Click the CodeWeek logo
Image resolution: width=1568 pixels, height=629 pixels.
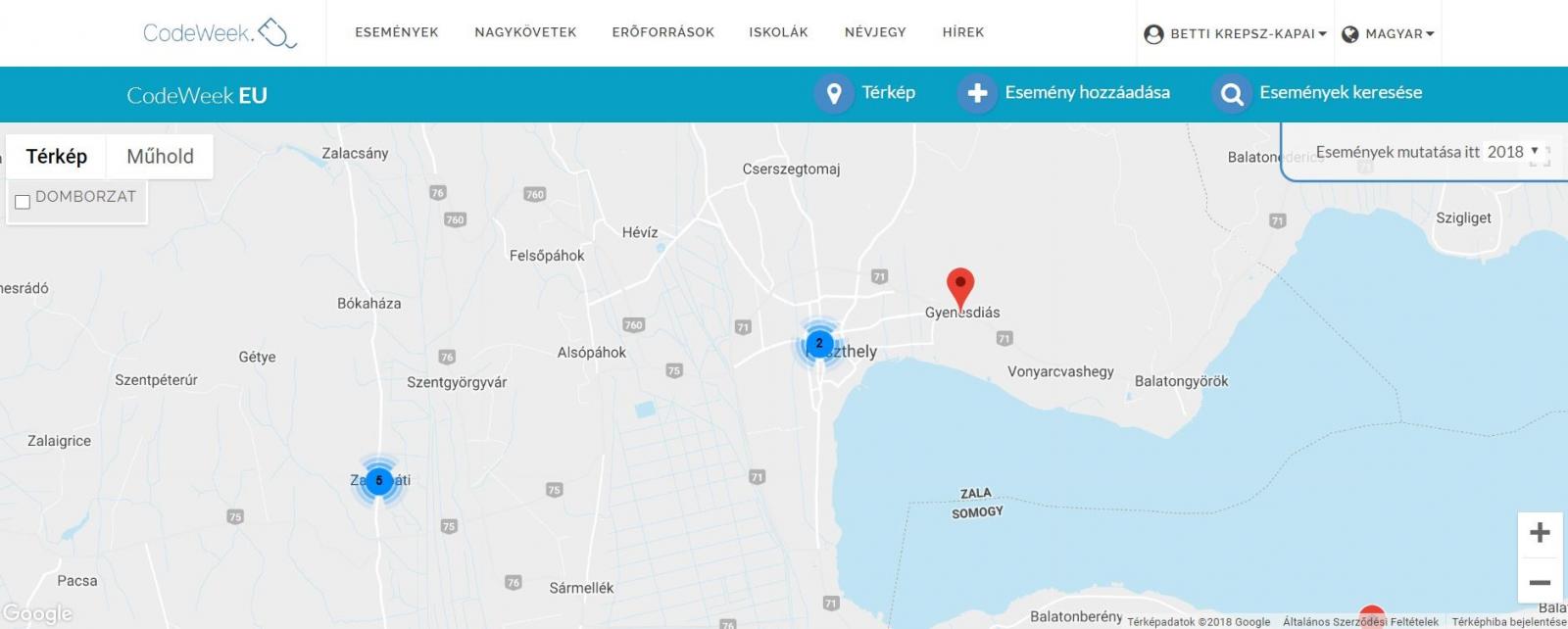click(220, 32)
